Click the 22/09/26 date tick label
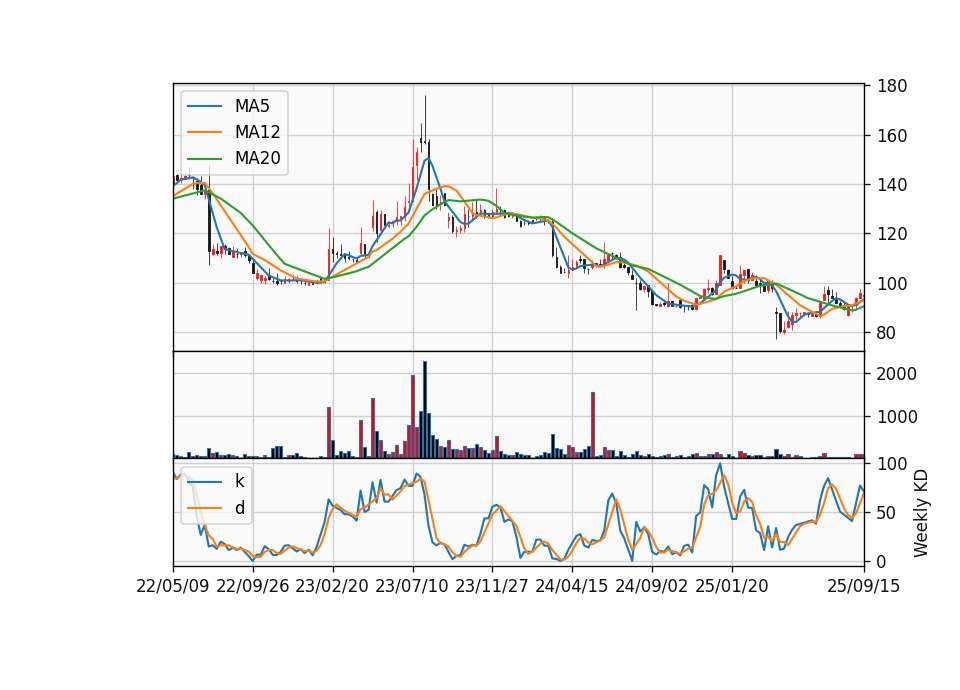960x690 pixels. point(253,586)
